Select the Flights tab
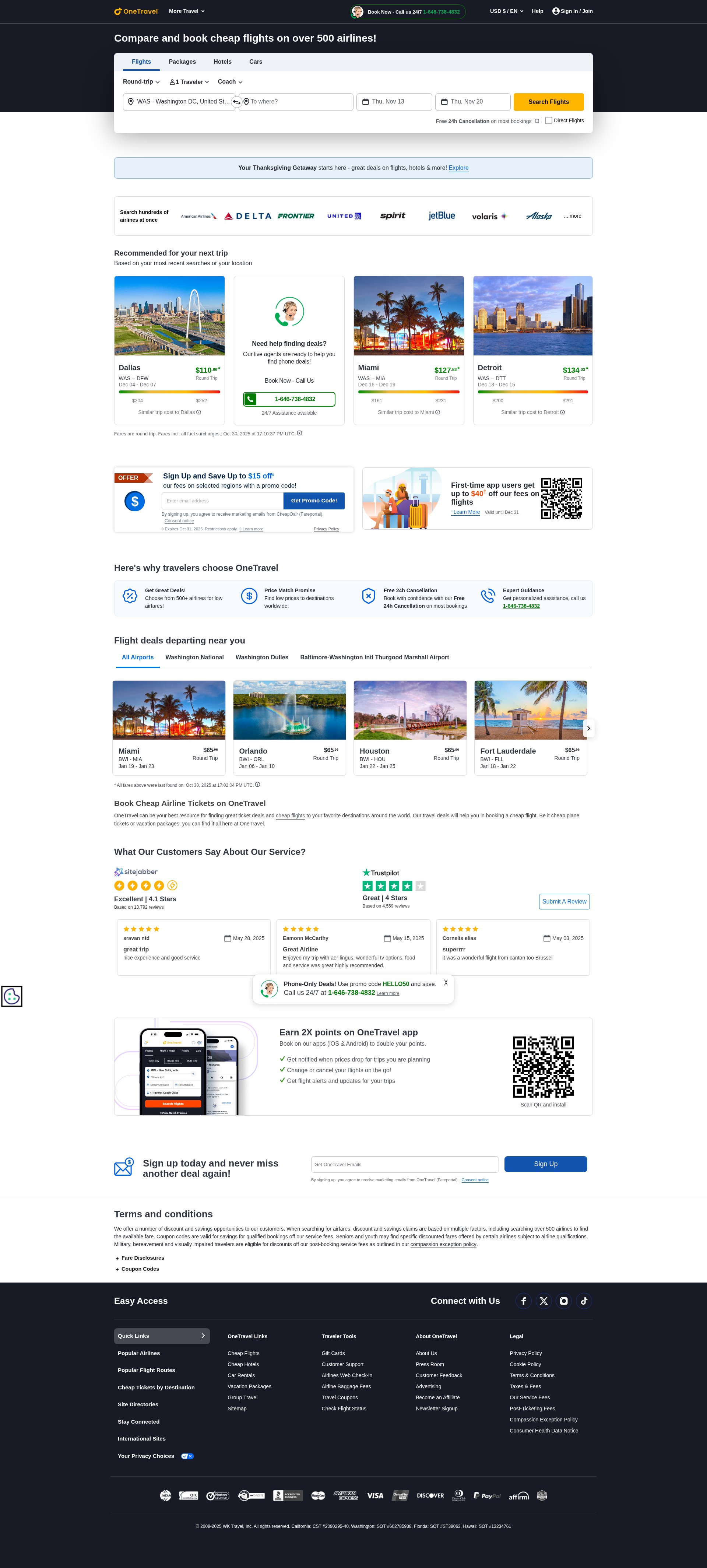Screen dimensions: 707x1568 point(141,62)
